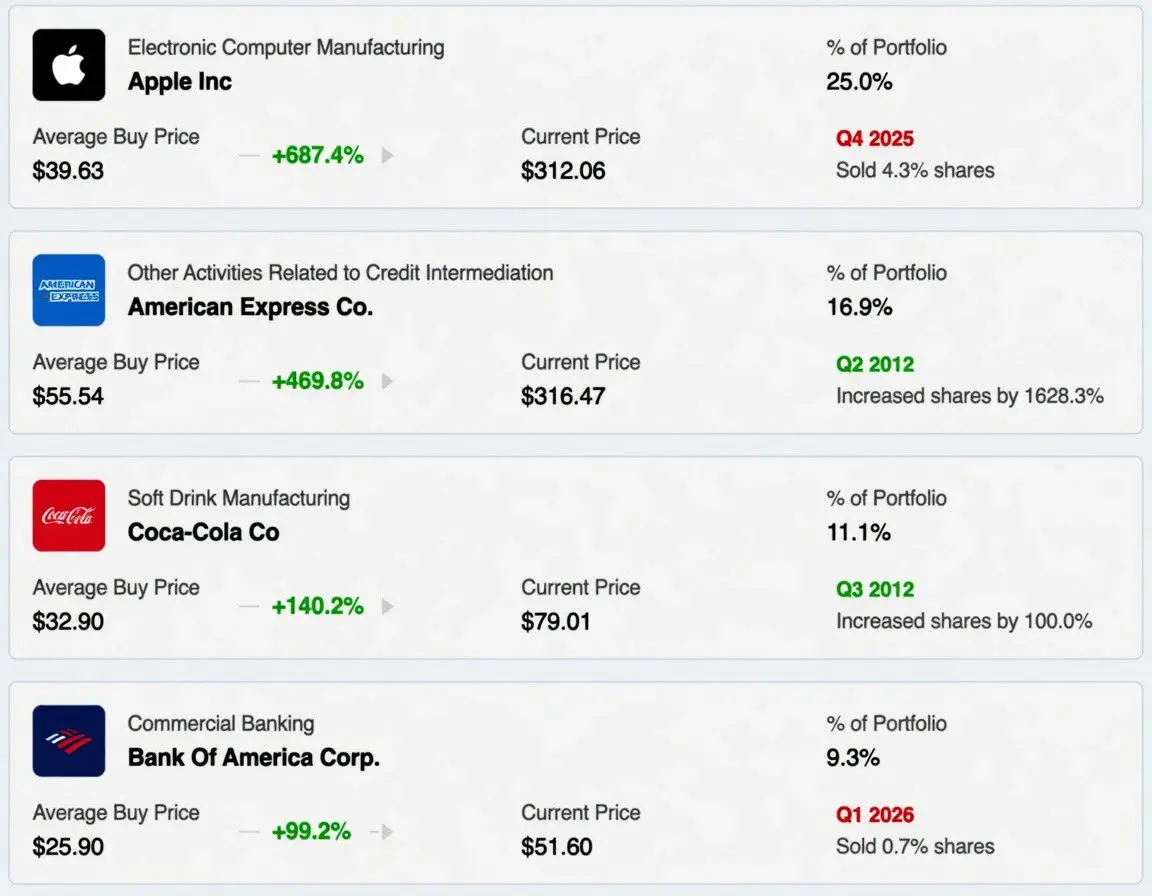Click the arrow next to +99.2%
Image resolution: width=1152 pixels, height=896 pixels.
click(x=387, y=832)
